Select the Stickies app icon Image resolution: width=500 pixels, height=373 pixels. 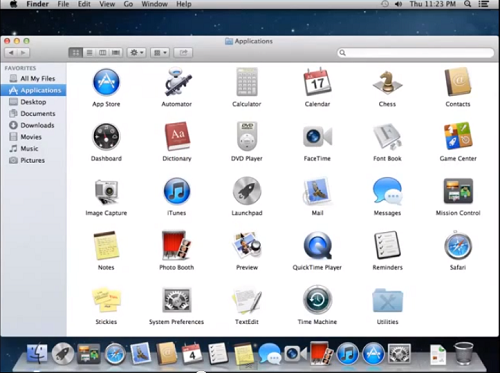click(106, 300)
